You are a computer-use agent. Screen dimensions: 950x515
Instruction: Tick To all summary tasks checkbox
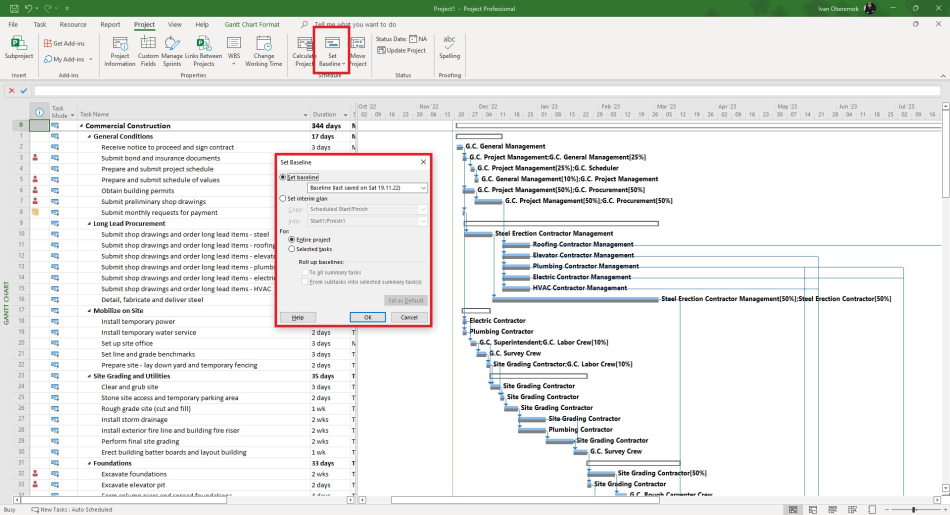click(x=305, y=273)
